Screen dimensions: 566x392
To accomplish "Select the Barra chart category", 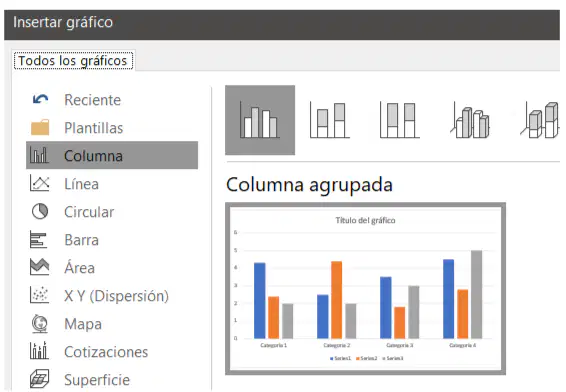I will pos(112,240).
